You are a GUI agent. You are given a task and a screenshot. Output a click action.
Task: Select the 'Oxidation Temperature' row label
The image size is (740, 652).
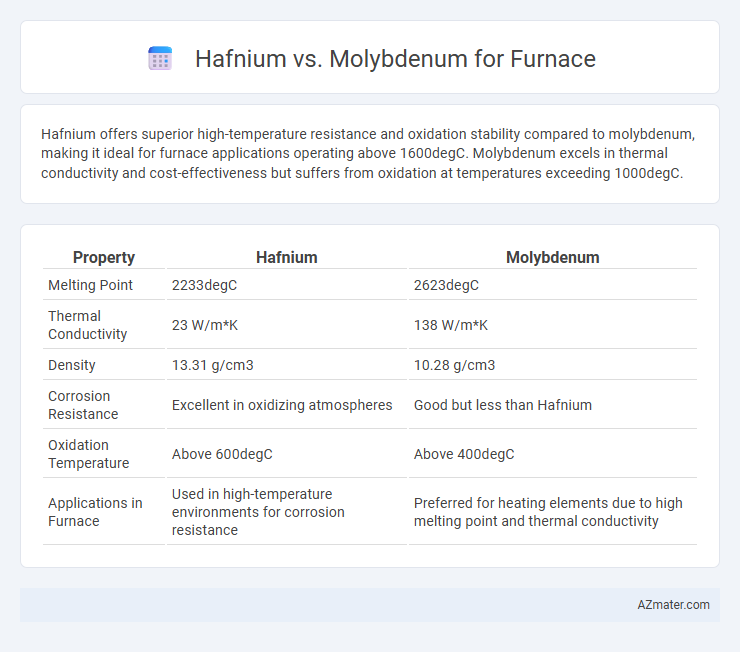click(x=88, y=454)
